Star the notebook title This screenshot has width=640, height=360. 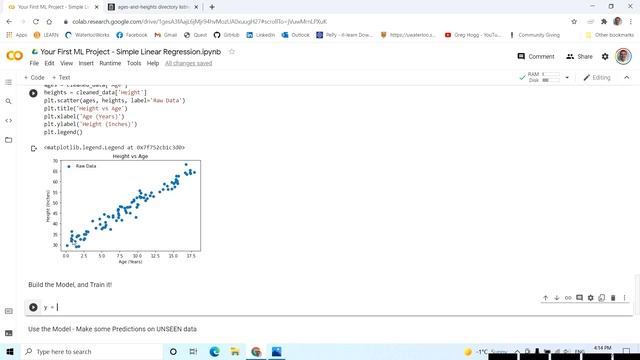pos(232,51)
